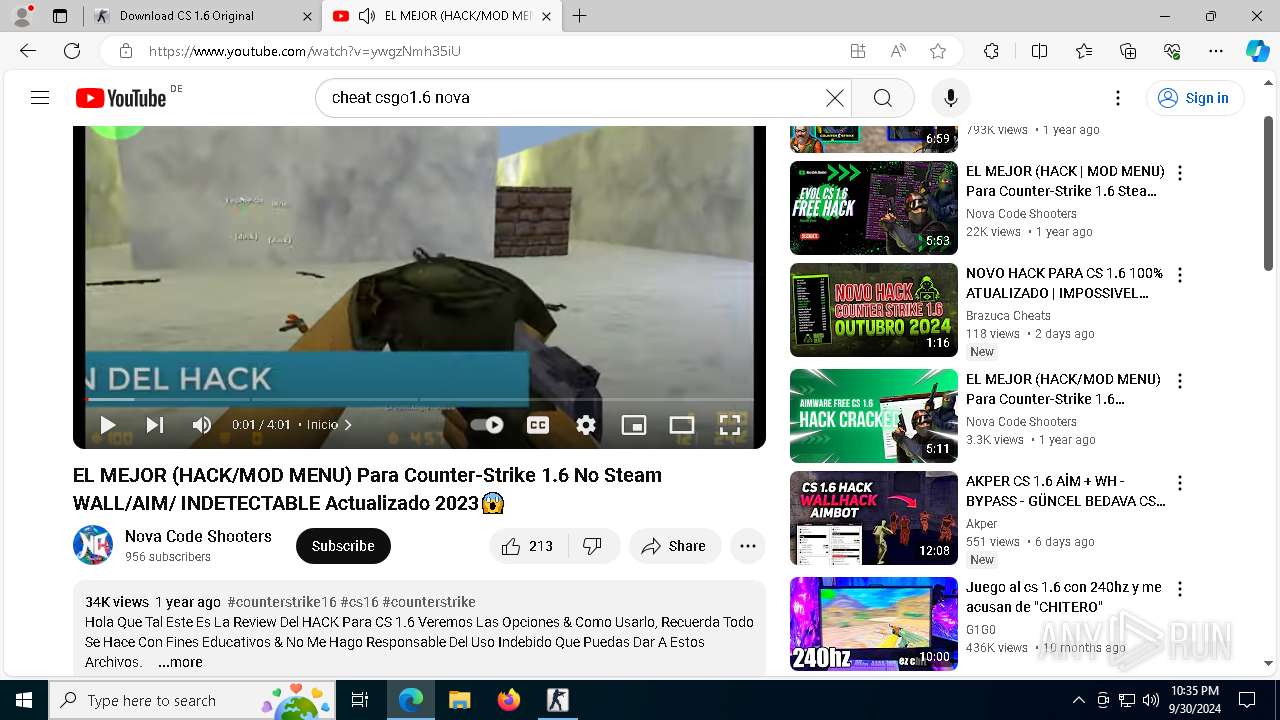The image size is (1280, 720).
Task: Add this page to favorites star
Action: 938,51
